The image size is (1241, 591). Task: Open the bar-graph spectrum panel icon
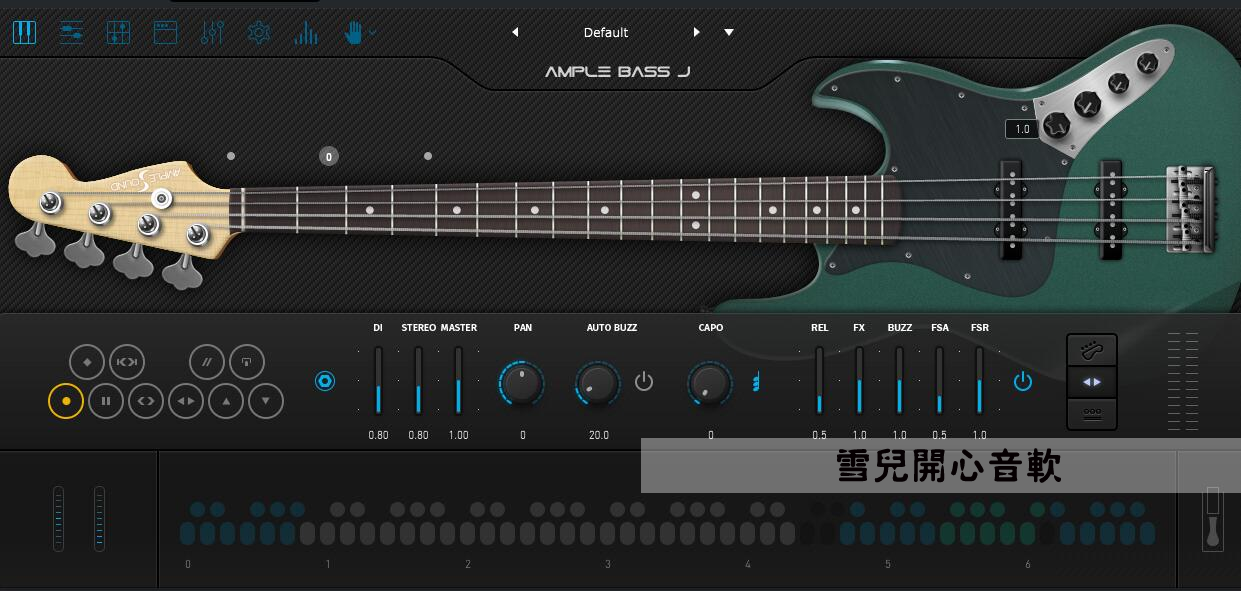point(306,33)
